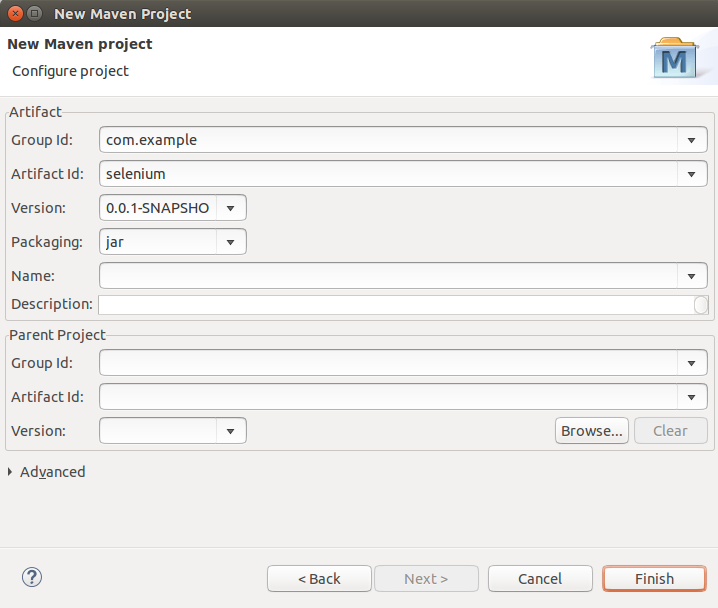This screenshot has width=718, height=608.
Task: Click the 'Configure project' subtitle text
Action: point(71,71)
